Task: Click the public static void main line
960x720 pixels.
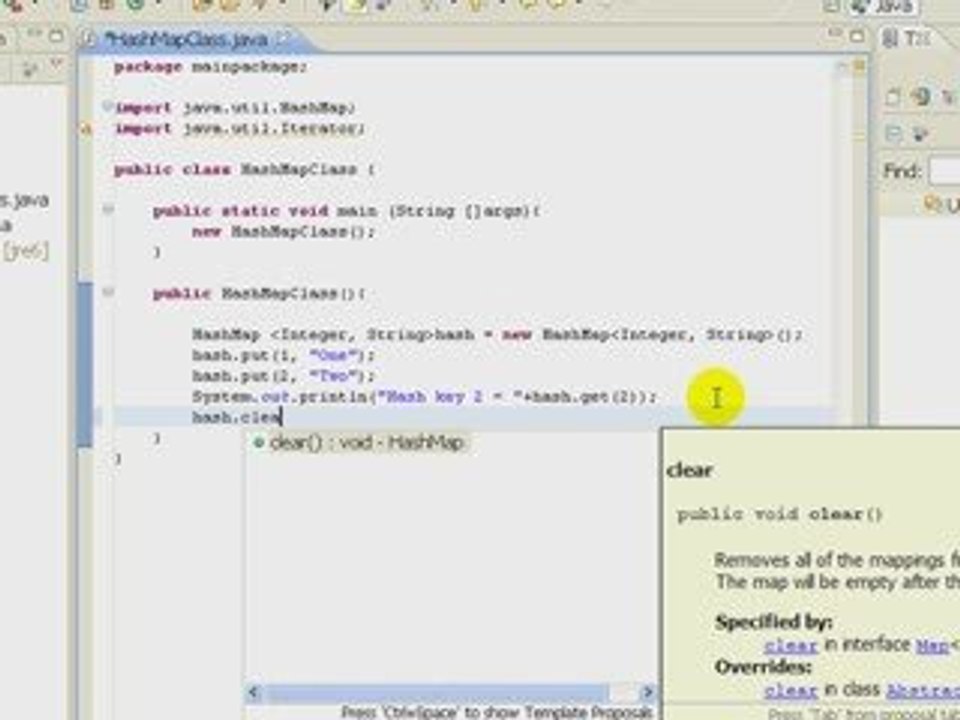Action: pos(347,211)
